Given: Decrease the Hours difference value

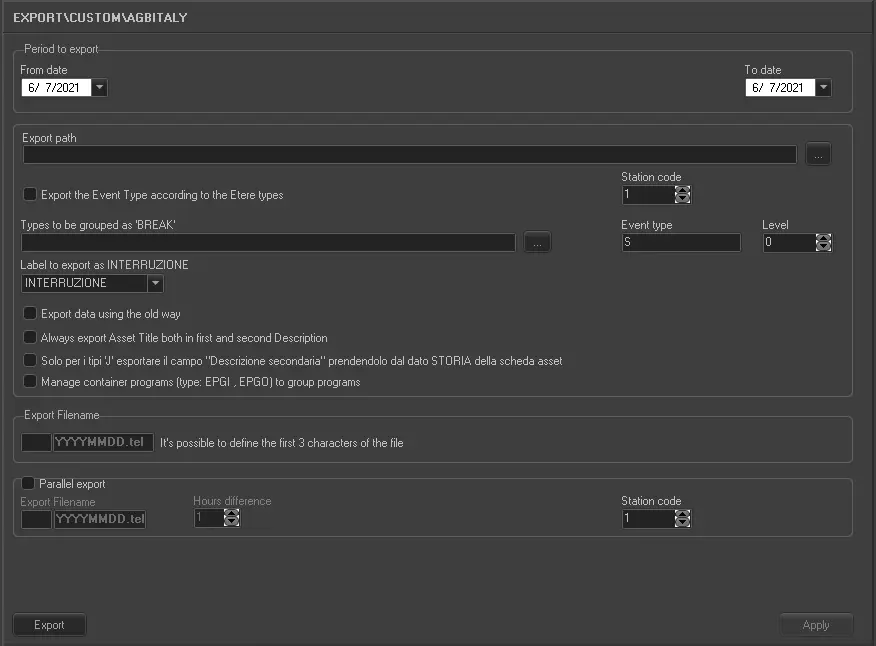Looking at the screenshot, I should click(x=232, y=523).
